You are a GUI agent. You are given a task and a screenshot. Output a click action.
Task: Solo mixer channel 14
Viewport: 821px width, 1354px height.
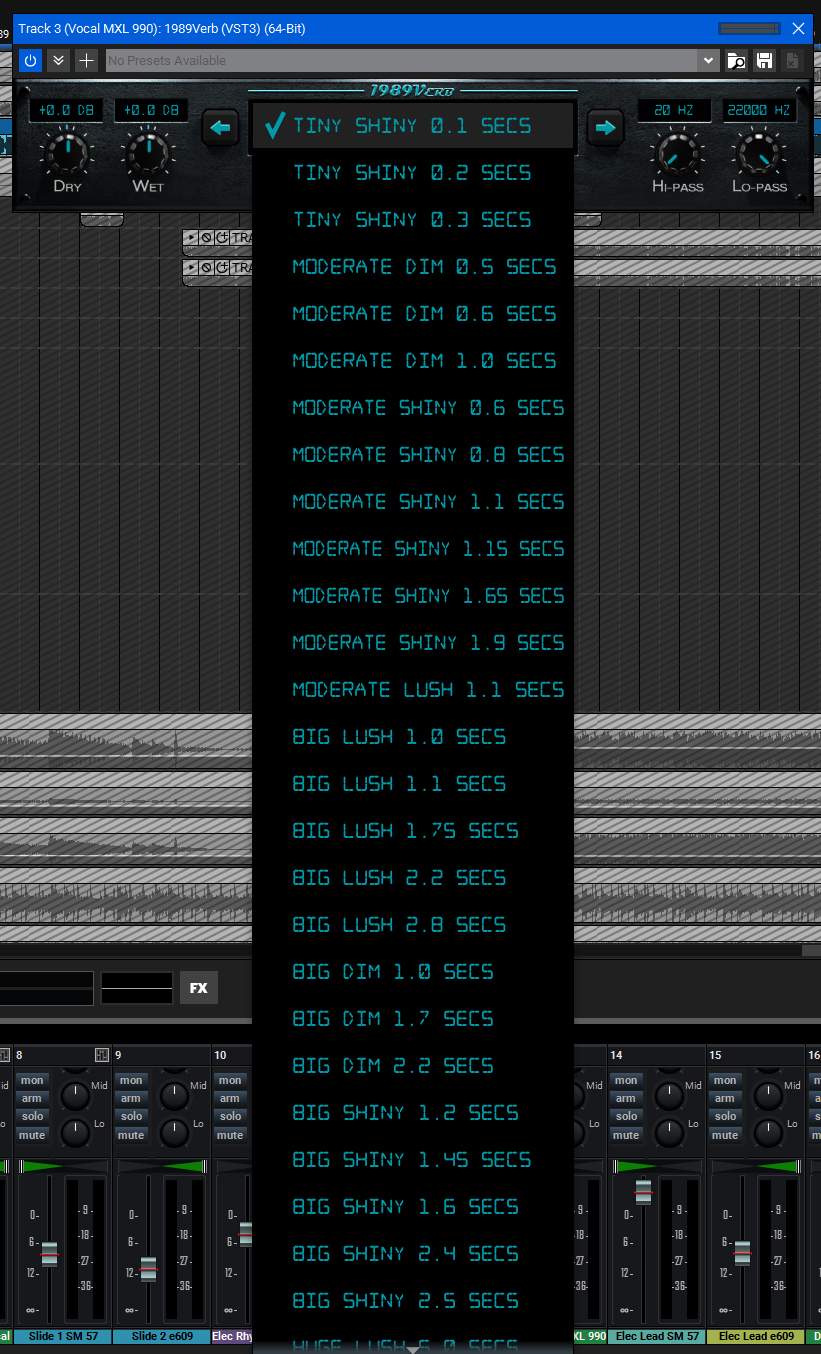click(x=626, y=1116)
